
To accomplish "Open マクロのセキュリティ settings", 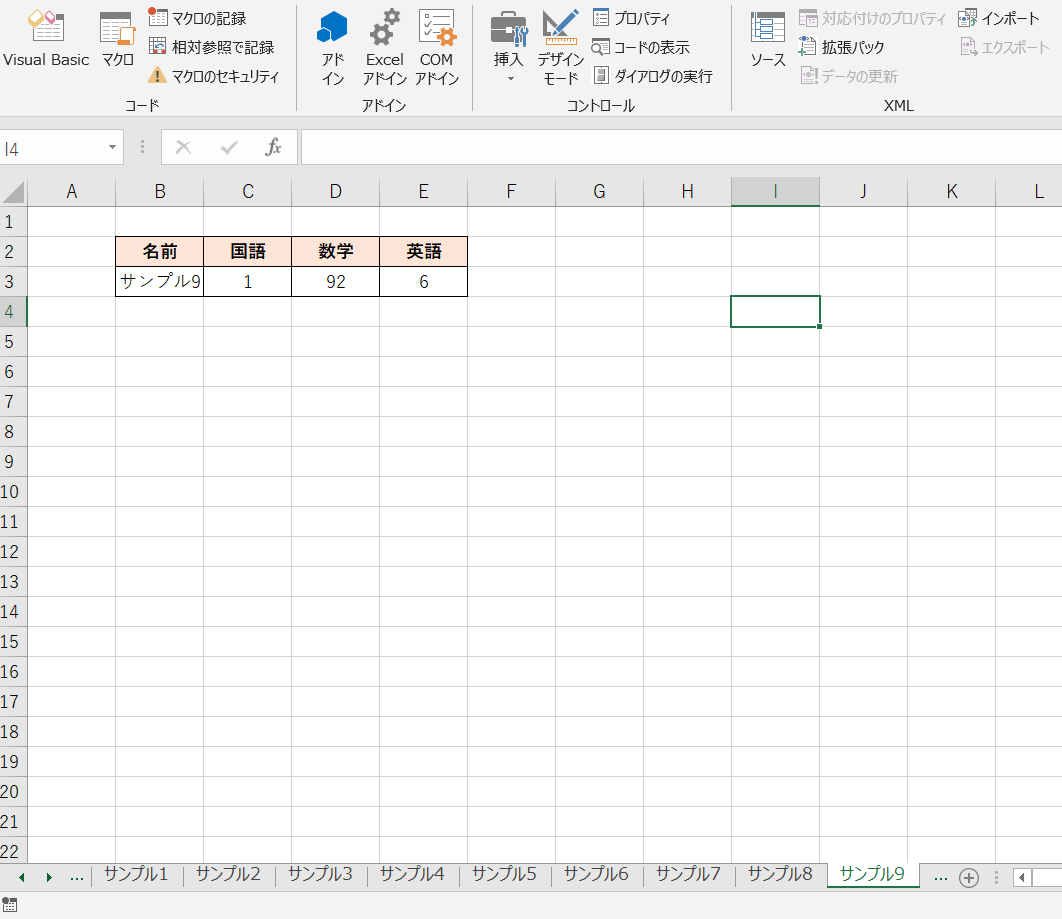I will (x=213, y=76).
